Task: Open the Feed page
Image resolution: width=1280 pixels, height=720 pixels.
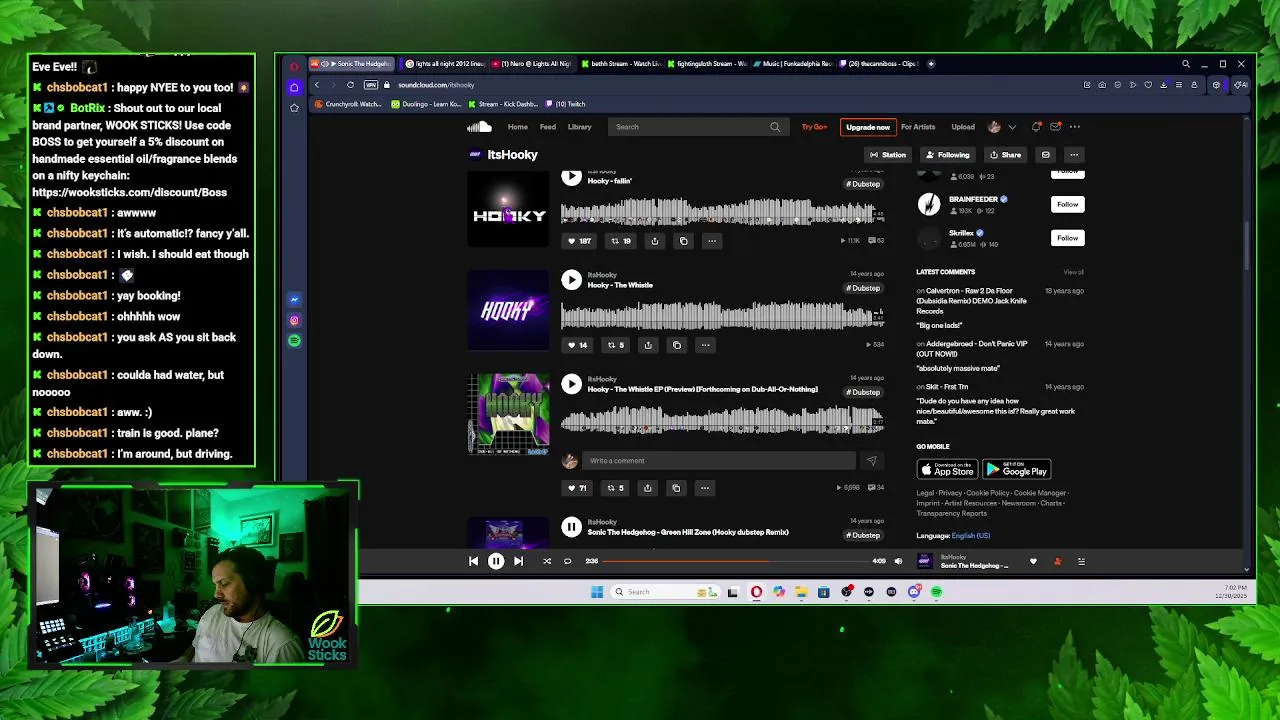Action: 548,127
